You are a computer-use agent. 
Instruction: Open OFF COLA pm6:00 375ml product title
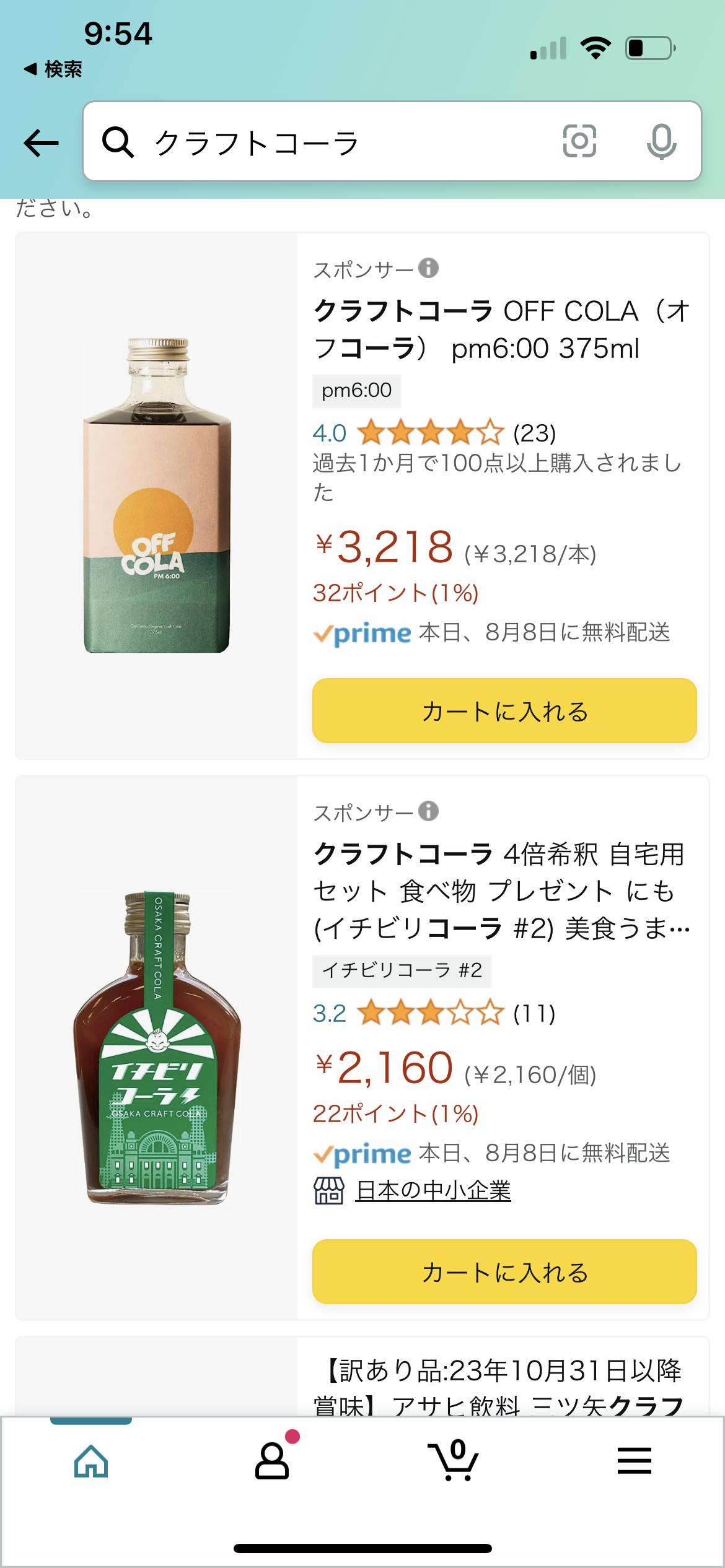point(501,329)
